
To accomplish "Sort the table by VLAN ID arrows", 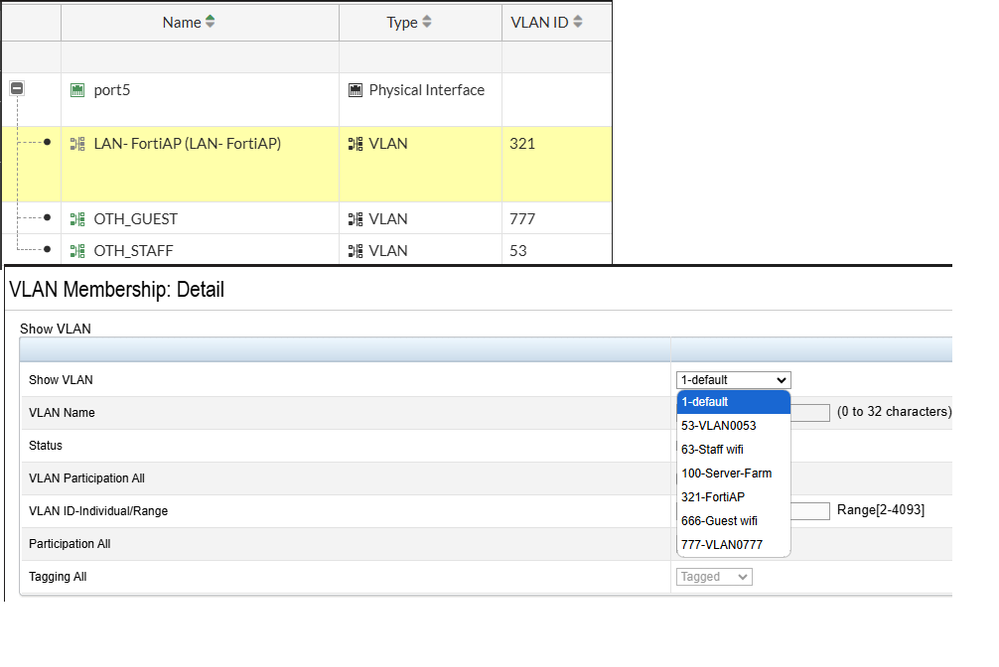I will 578,22.
